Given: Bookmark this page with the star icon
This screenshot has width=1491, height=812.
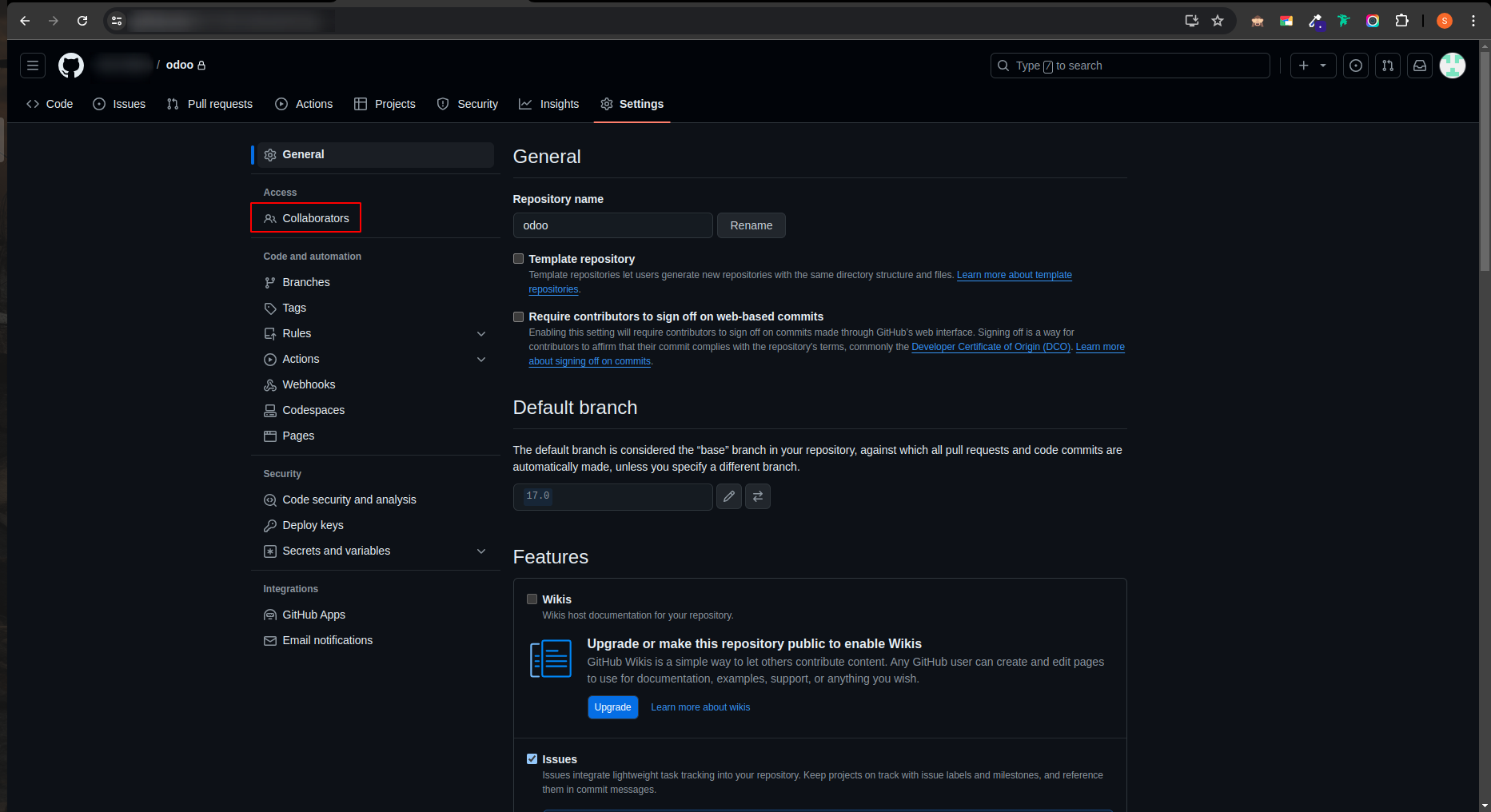Looking at the screenshot, I should coord(1218,21).
